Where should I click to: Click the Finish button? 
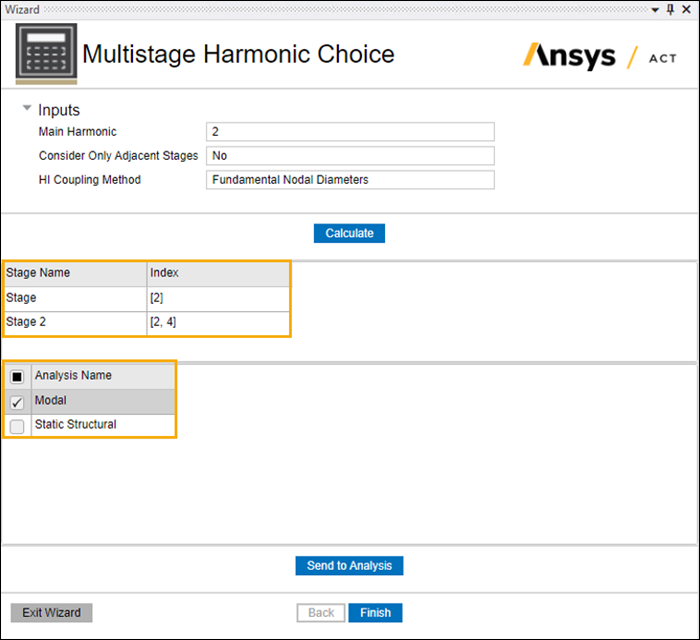coord(375,612)
